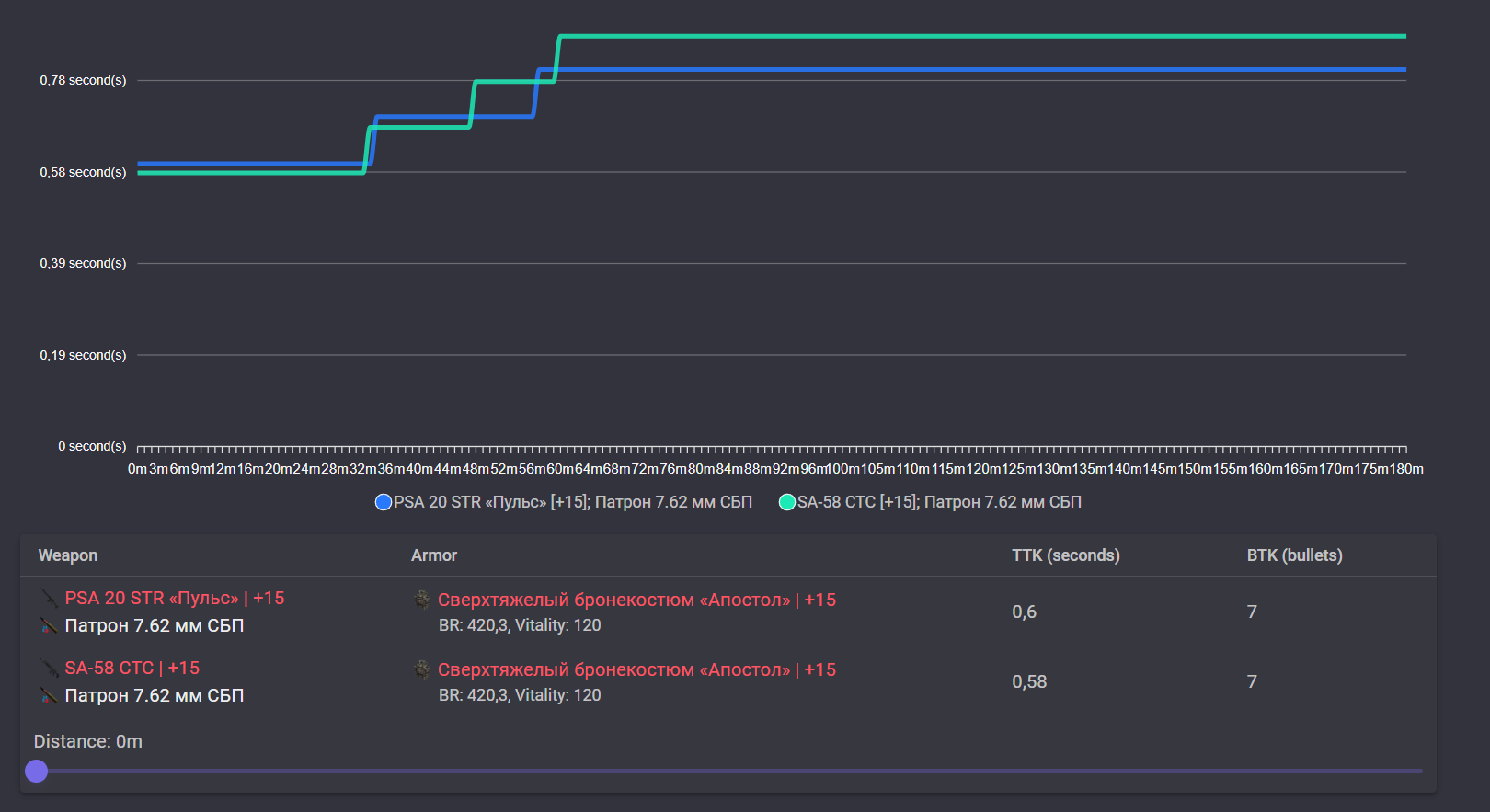
Task: Click the «Апостол» armor icon in the second row
Action: click(x=422, y=669)
